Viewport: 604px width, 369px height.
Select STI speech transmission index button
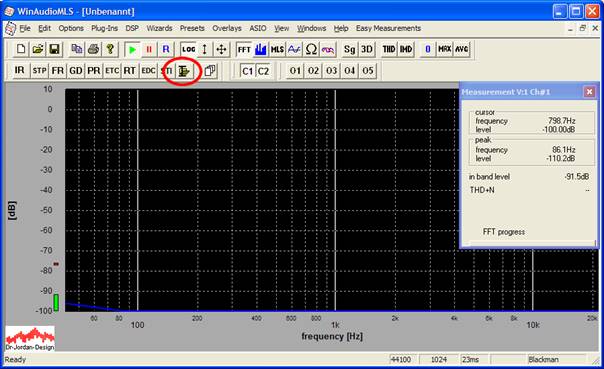coord(166,70)
